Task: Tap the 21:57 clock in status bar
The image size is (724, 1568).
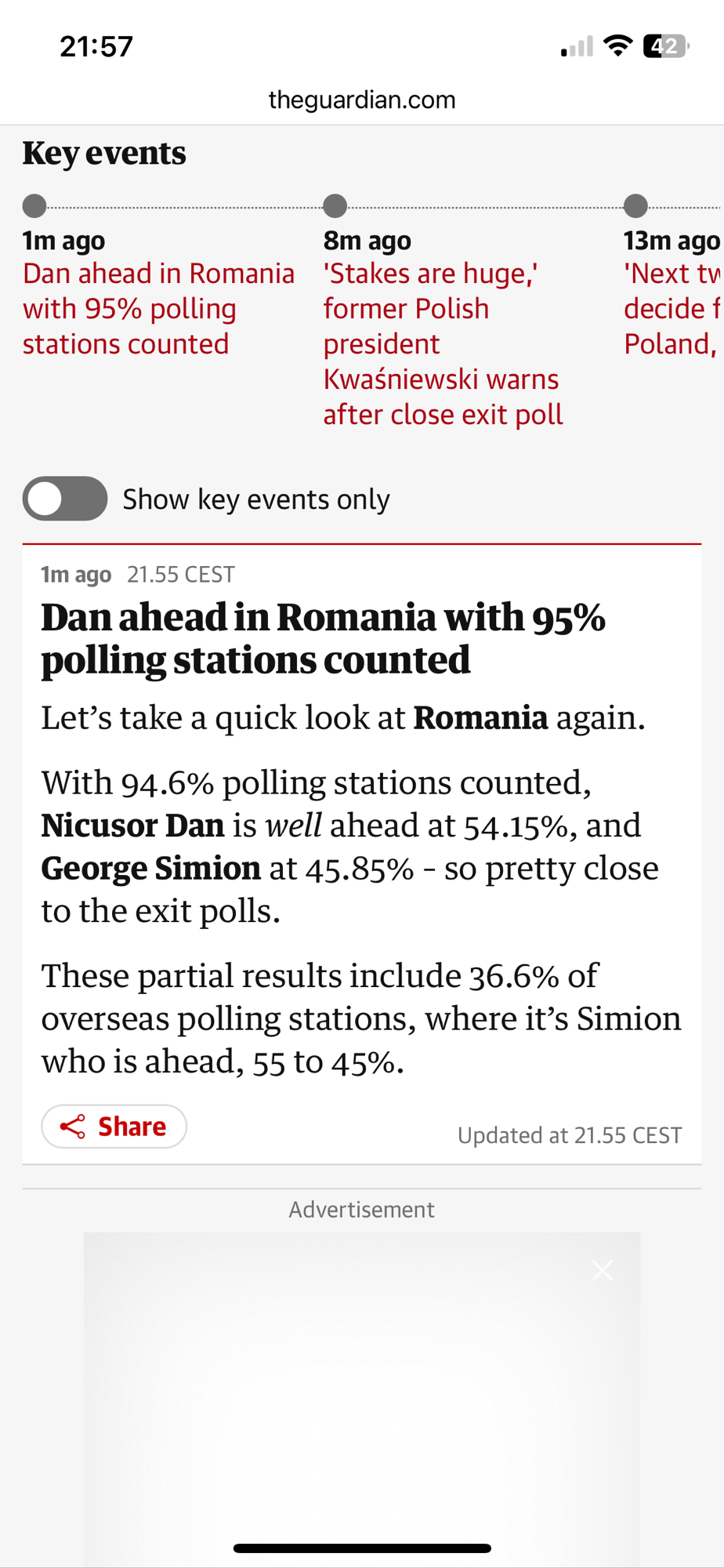Action: 96,46
